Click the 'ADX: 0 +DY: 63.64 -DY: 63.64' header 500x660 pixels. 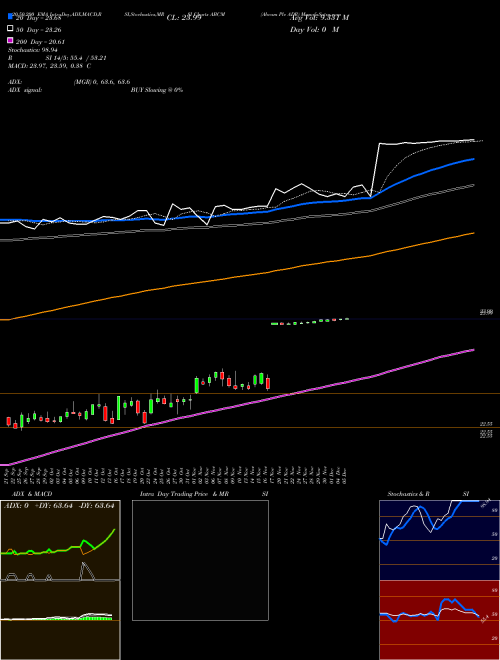59,506
